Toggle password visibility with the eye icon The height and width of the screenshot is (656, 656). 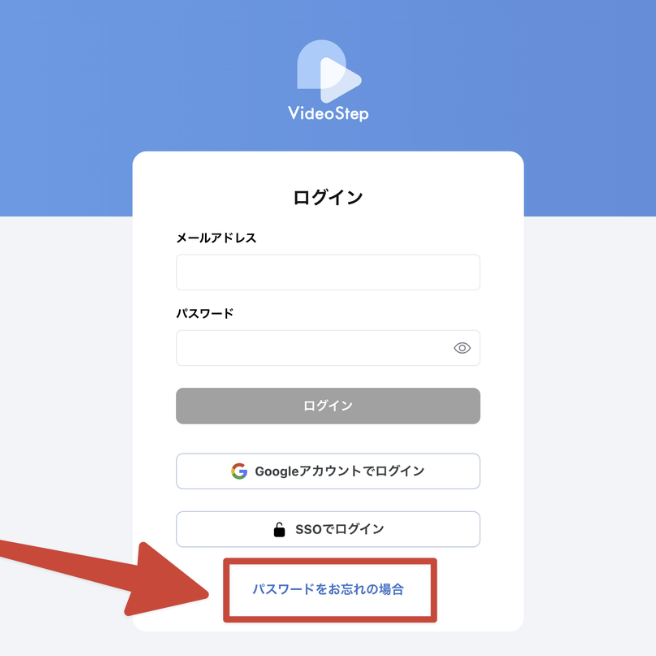point(462,348)
